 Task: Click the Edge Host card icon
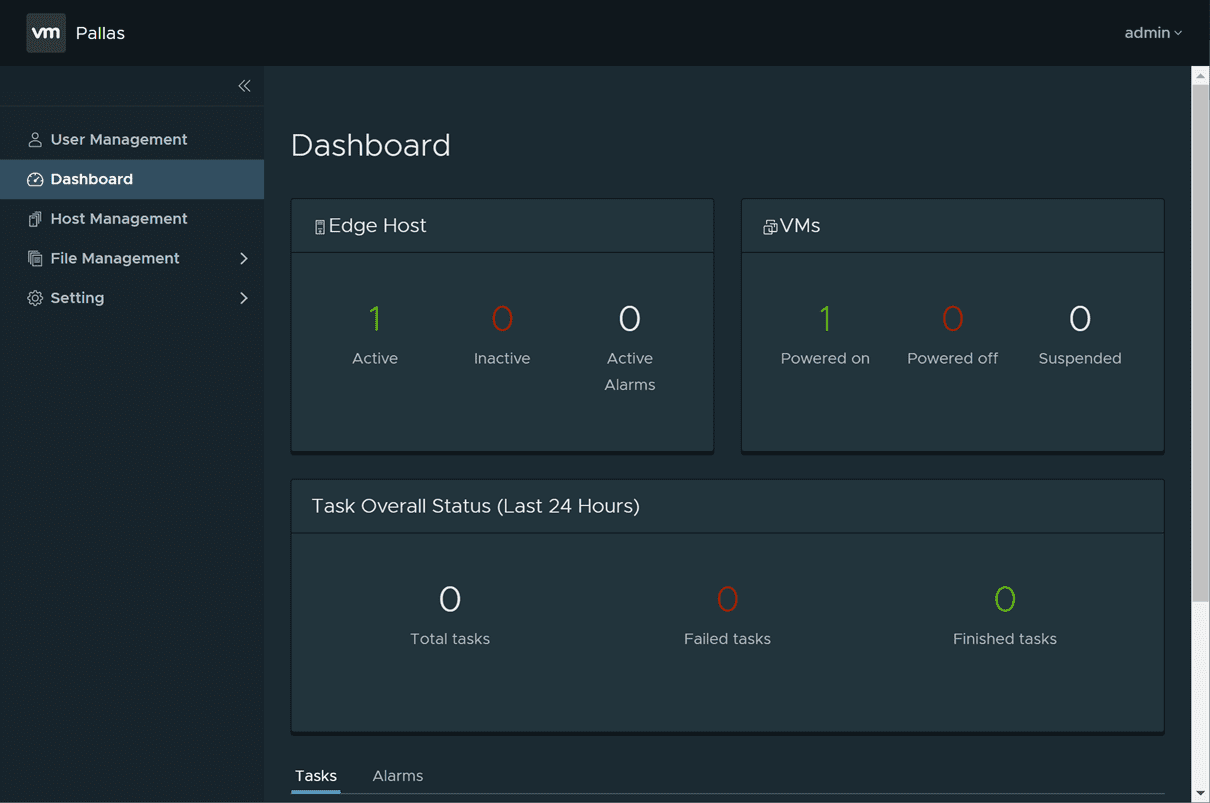320,227
